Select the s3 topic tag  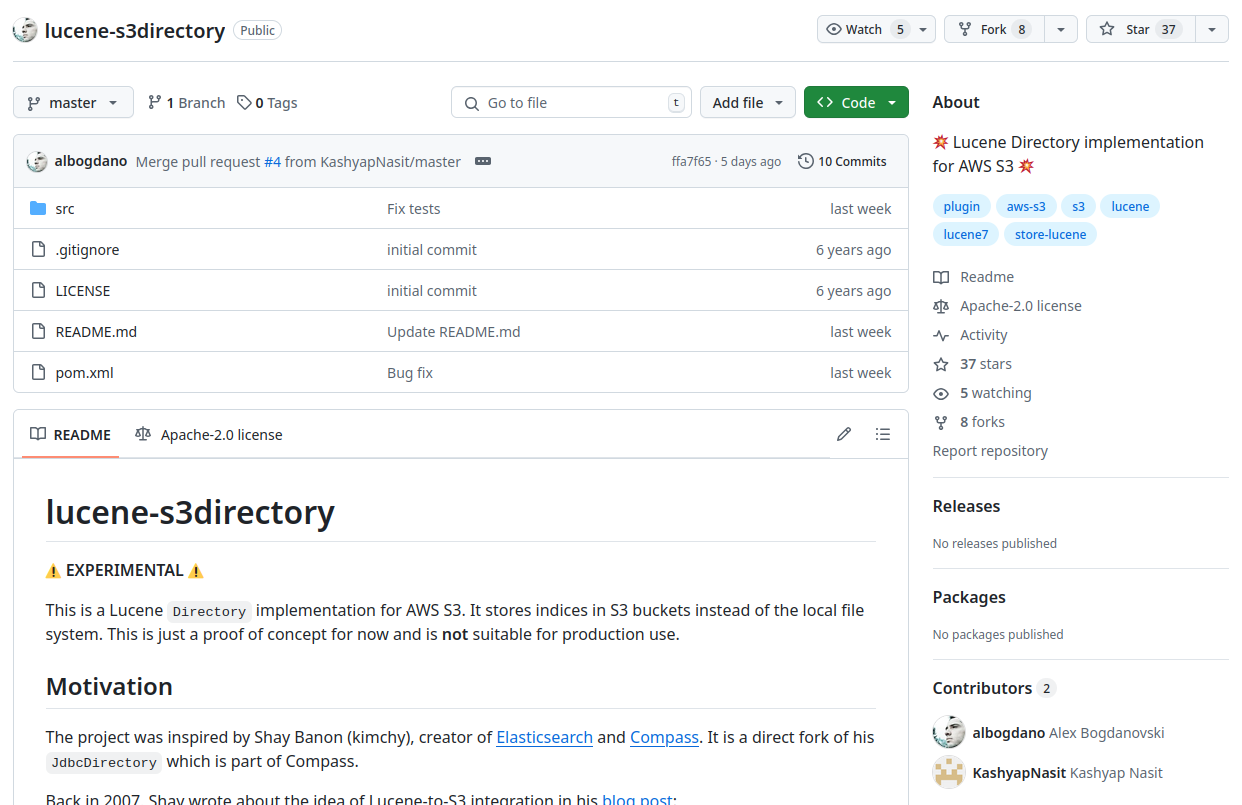point(1078,206)
